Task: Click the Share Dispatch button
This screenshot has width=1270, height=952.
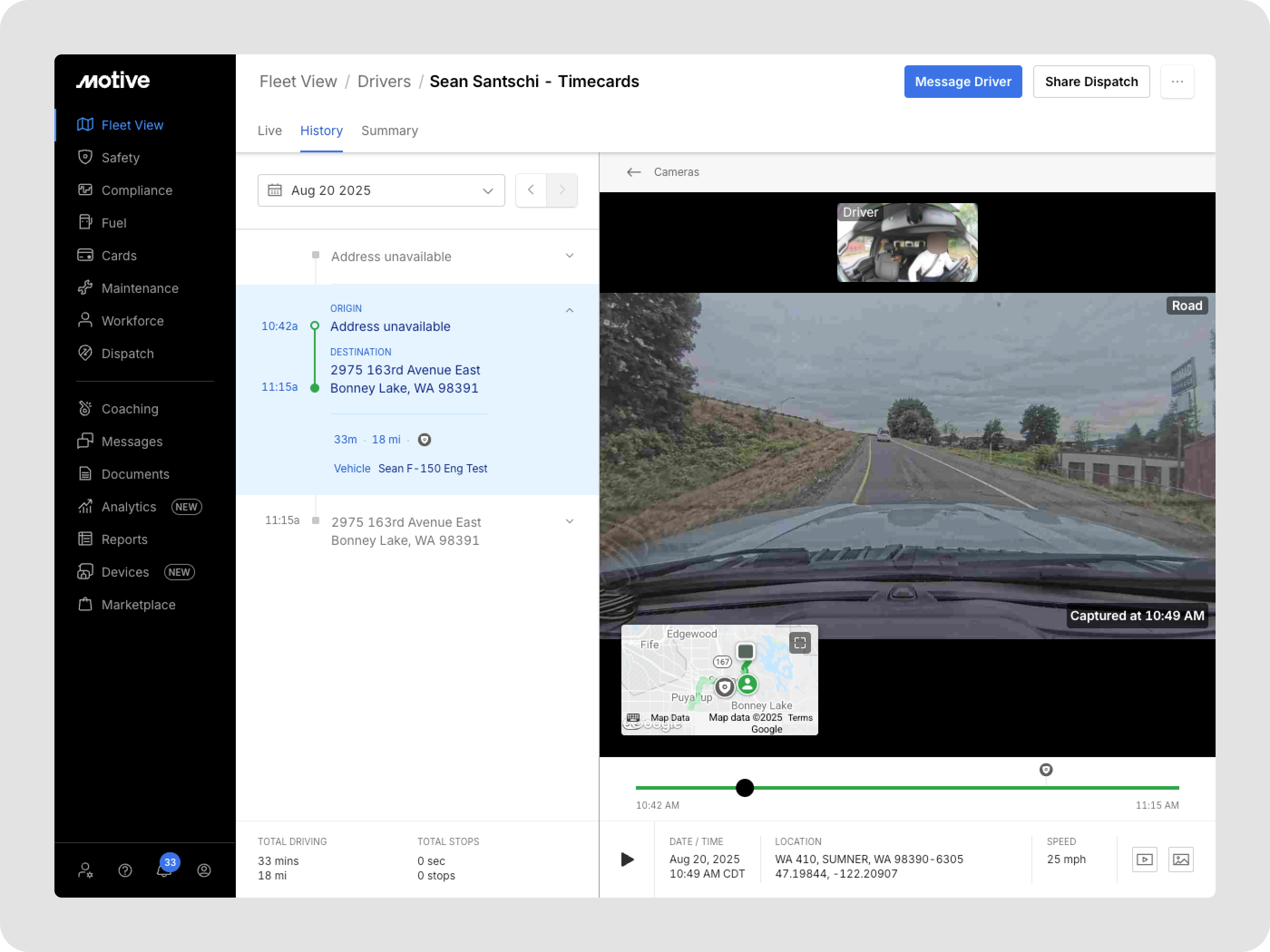Action: tap(1091, 82)
